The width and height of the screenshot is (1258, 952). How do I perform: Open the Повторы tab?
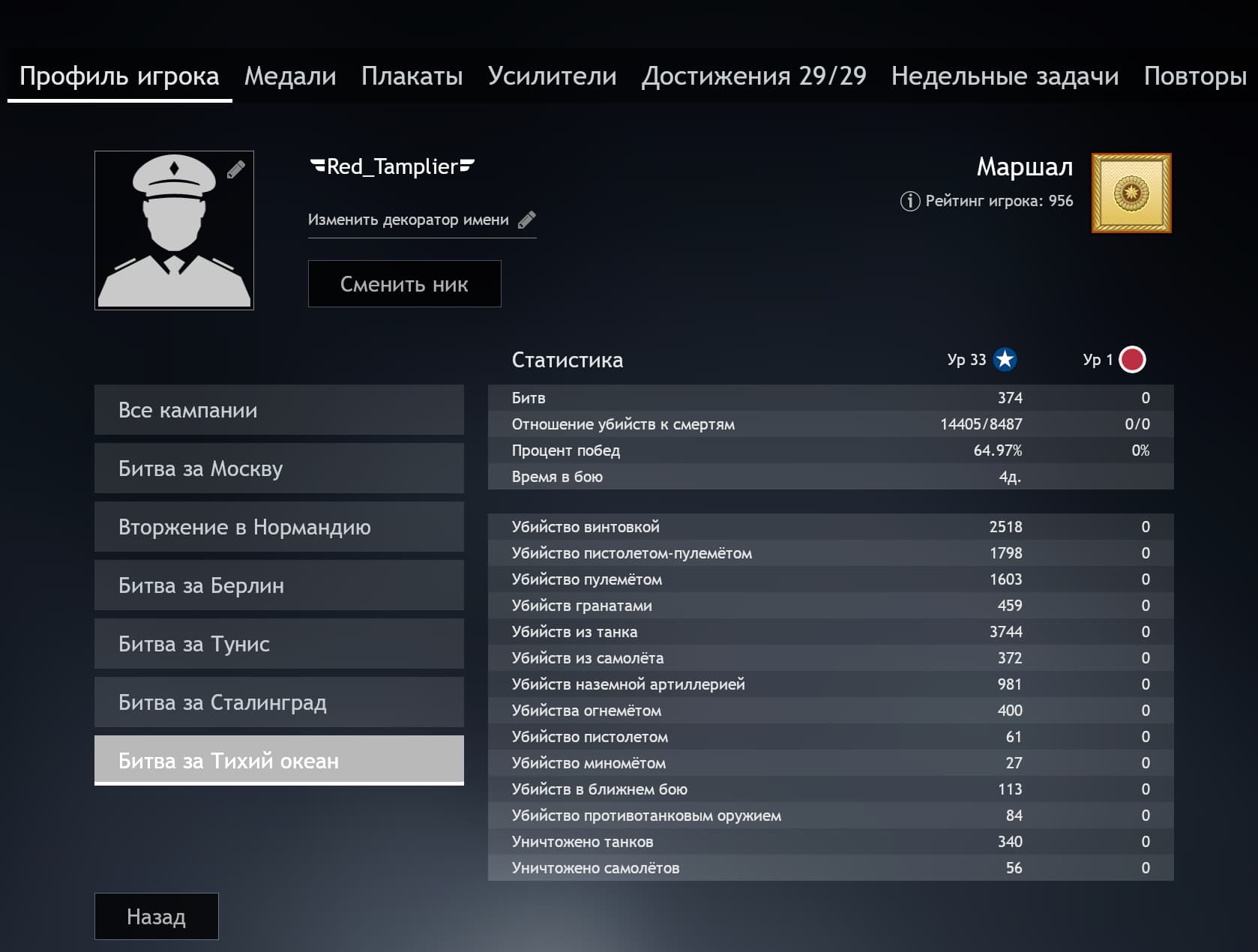point(1195,76)
